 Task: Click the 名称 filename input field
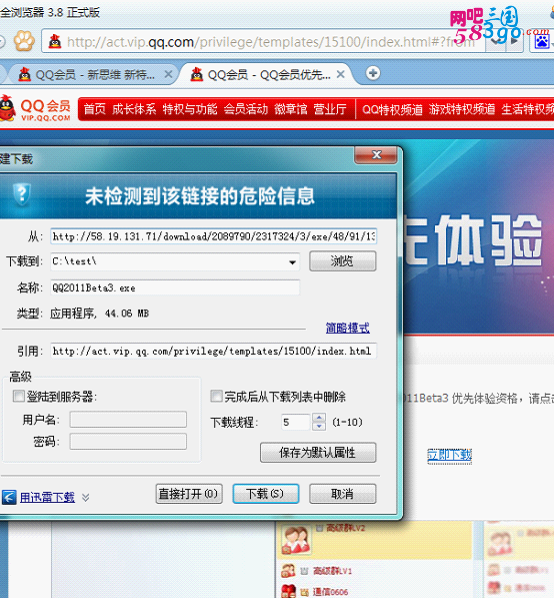point(175,288)
